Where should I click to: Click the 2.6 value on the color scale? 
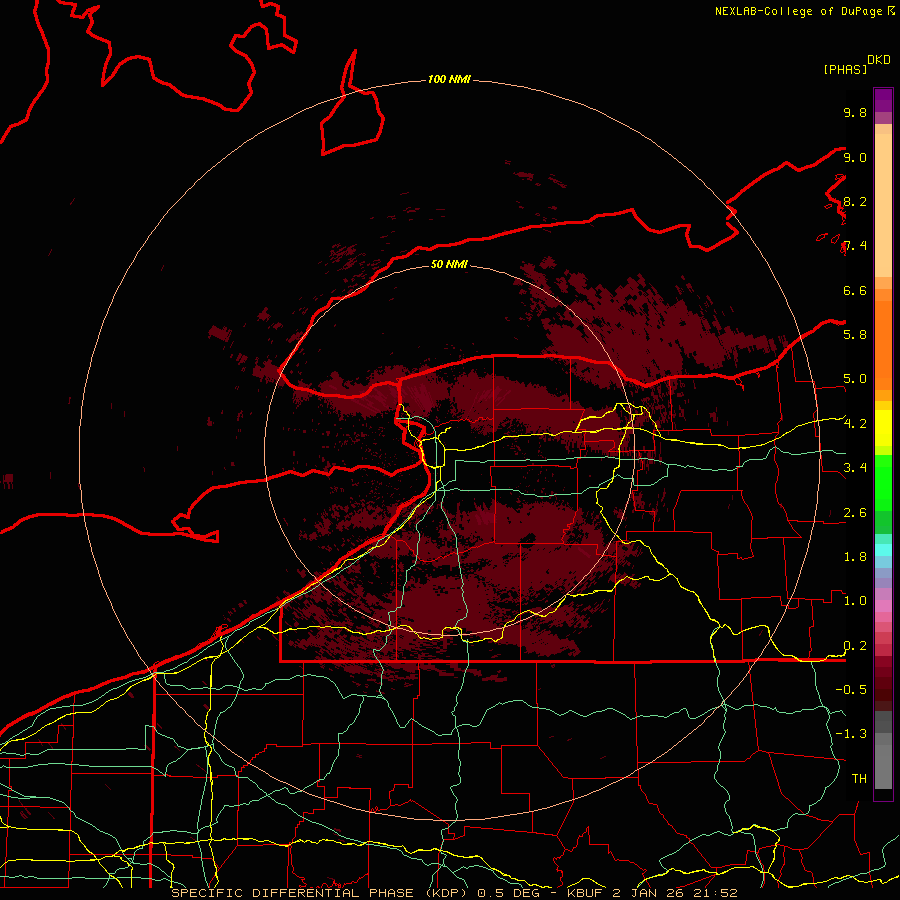coord(855,512)
